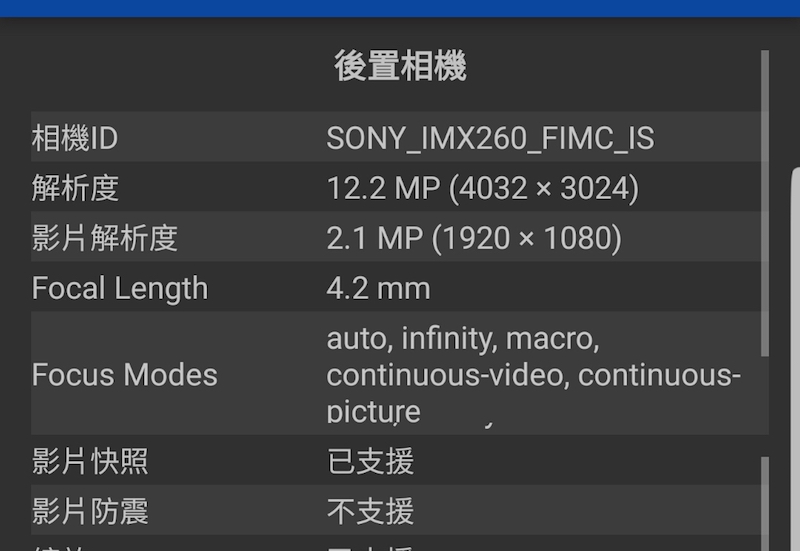Viewport: 800px width, 551px height.
Task: Click the auto, infinity, macro focus modes text
Action: 463,340
